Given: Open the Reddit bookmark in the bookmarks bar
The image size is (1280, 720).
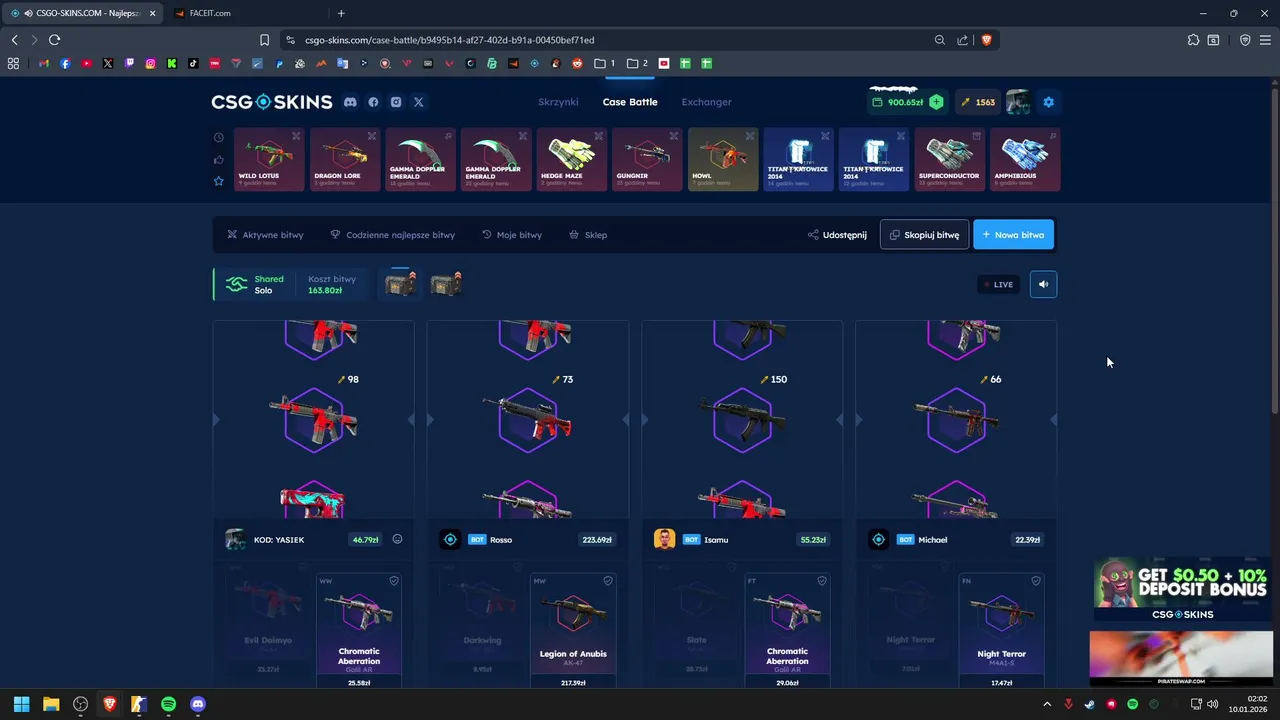Looking at the screenshot, I should 577,63.
